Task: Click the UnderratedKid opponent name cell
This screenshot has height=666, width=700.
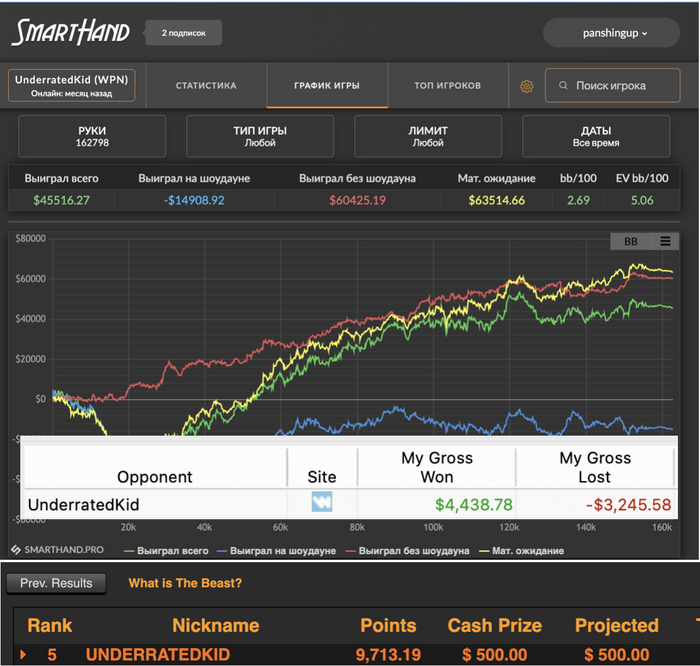Action: pos(83,504)
